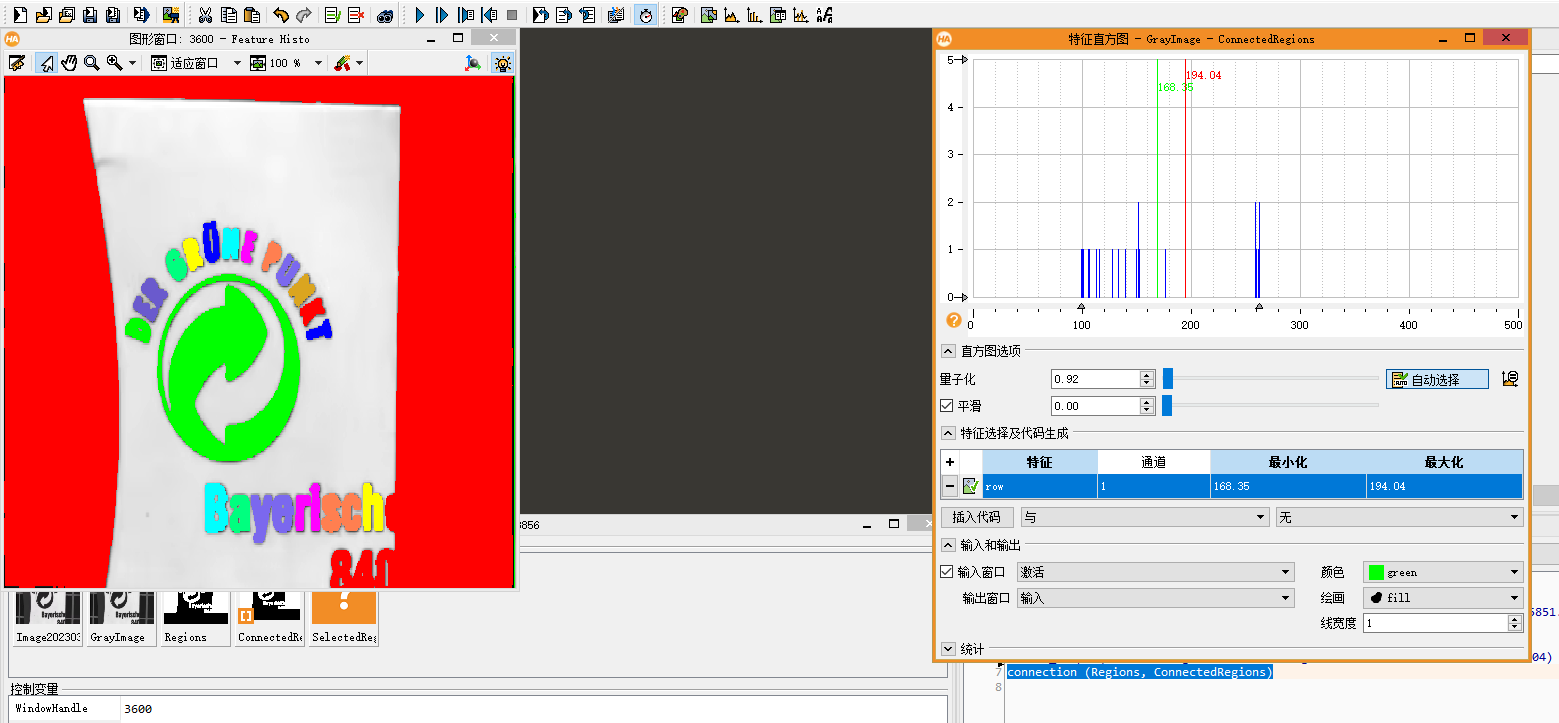
Task: Run the program with the play icon
Action: pyautogui.click(x=419, y=15)
